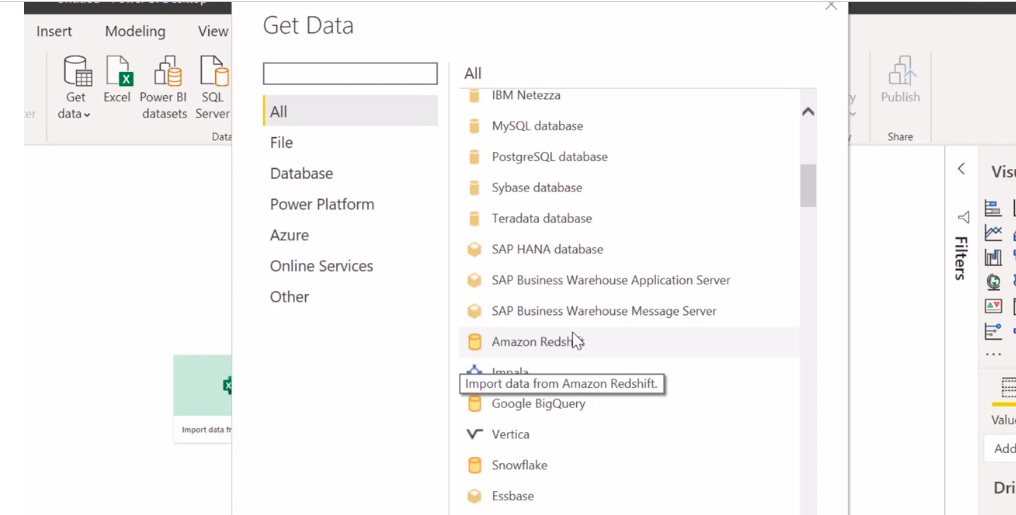This screenshot has width=1016, height=515.
Task: Select the All category
Action: [351, 111]
